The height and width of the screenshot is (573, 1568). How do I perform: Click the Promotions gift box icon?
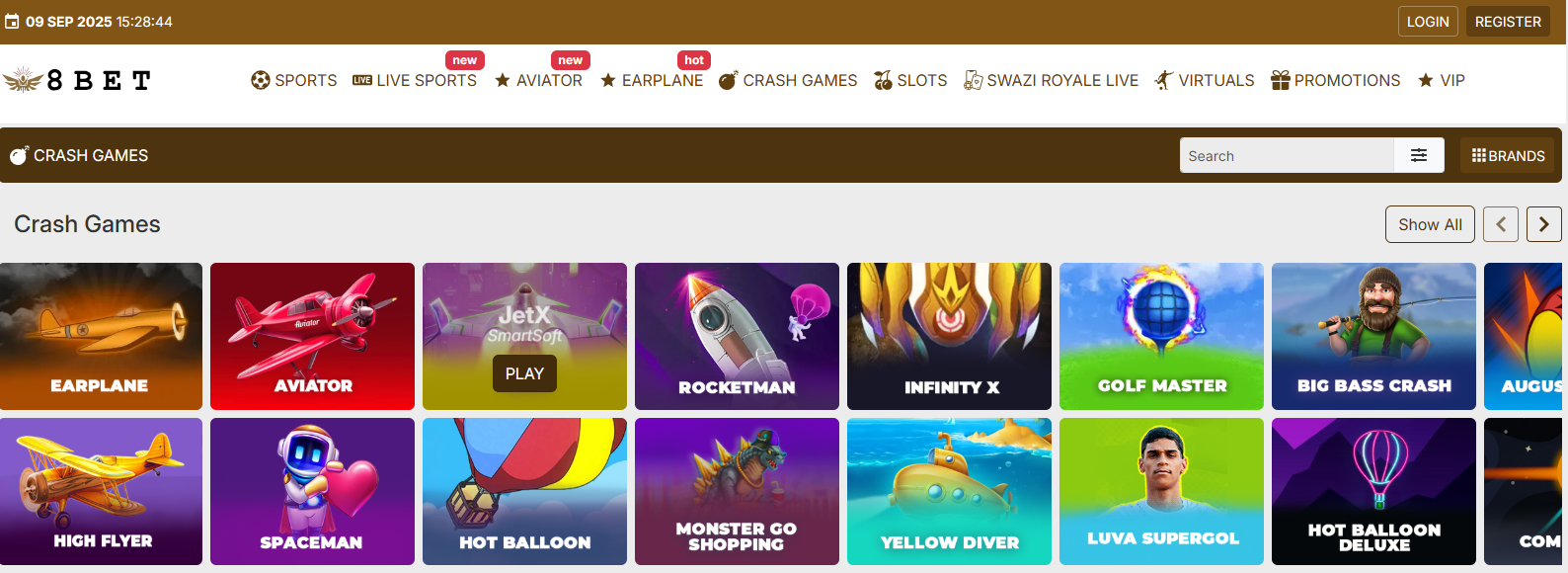[1281, 80]
